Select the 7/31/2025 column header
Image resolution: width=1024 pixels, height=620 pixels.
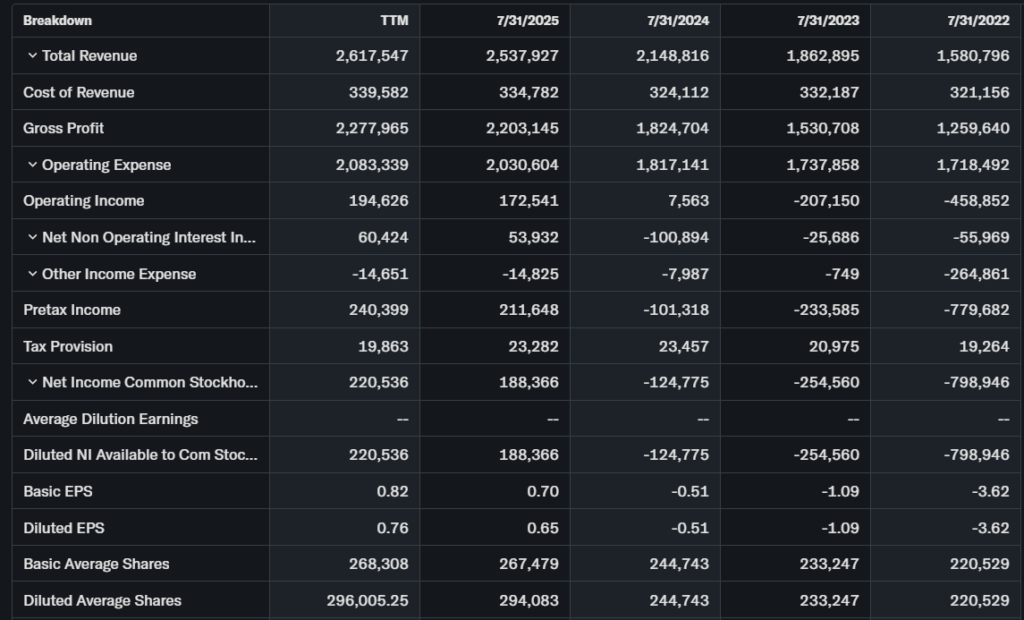pyautogui.click(x=530, y=20)
